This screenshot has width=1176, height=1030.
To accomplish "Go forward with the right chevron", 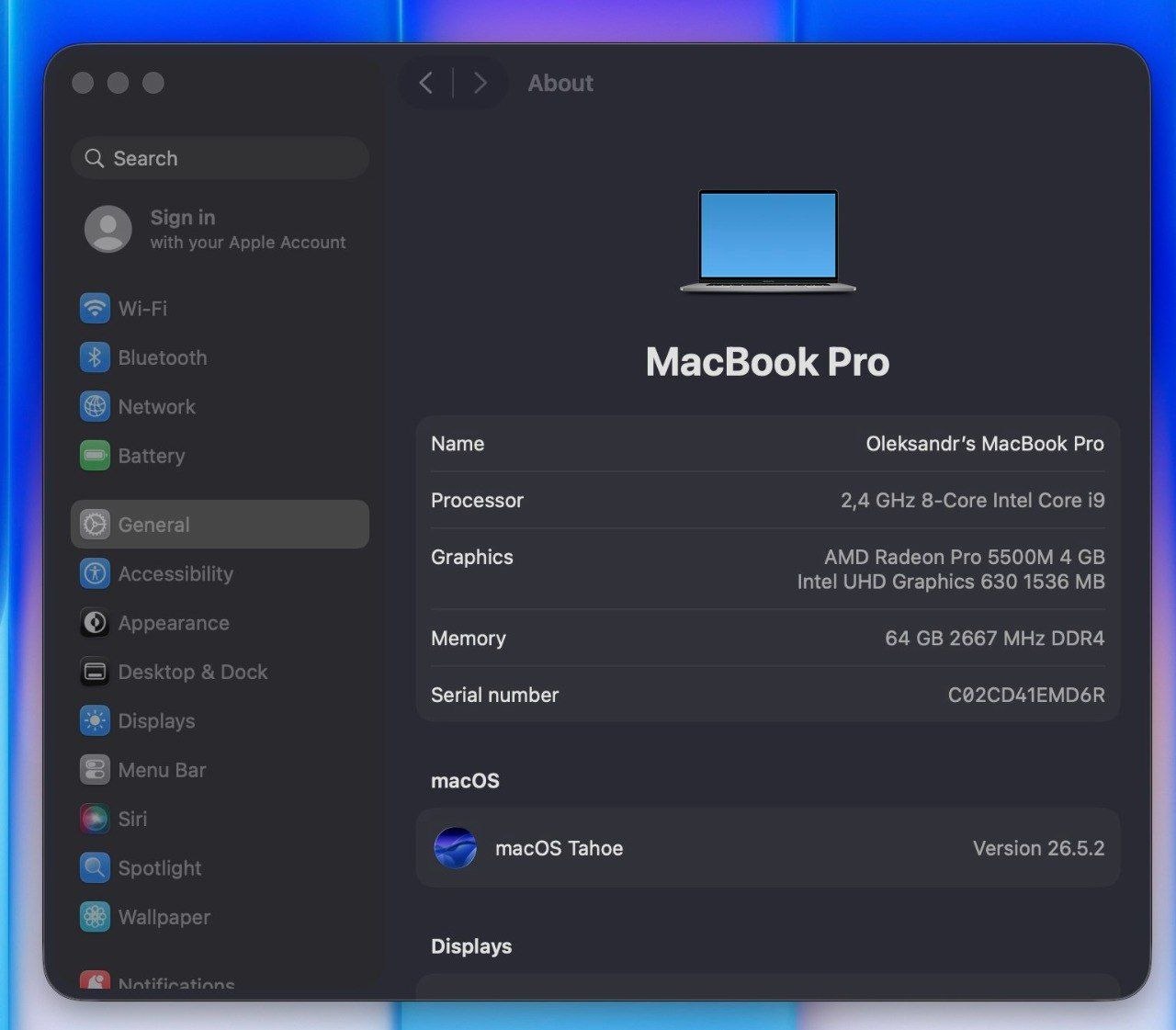I will point(481,83).
